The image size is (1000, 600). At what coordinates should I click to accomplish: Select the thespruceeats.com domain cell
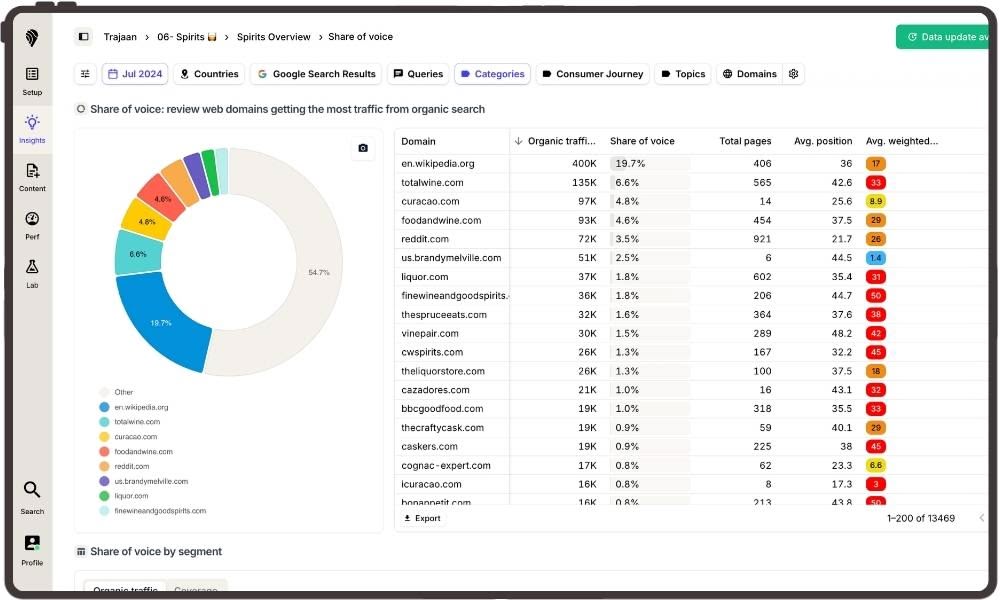pos(453,314)
